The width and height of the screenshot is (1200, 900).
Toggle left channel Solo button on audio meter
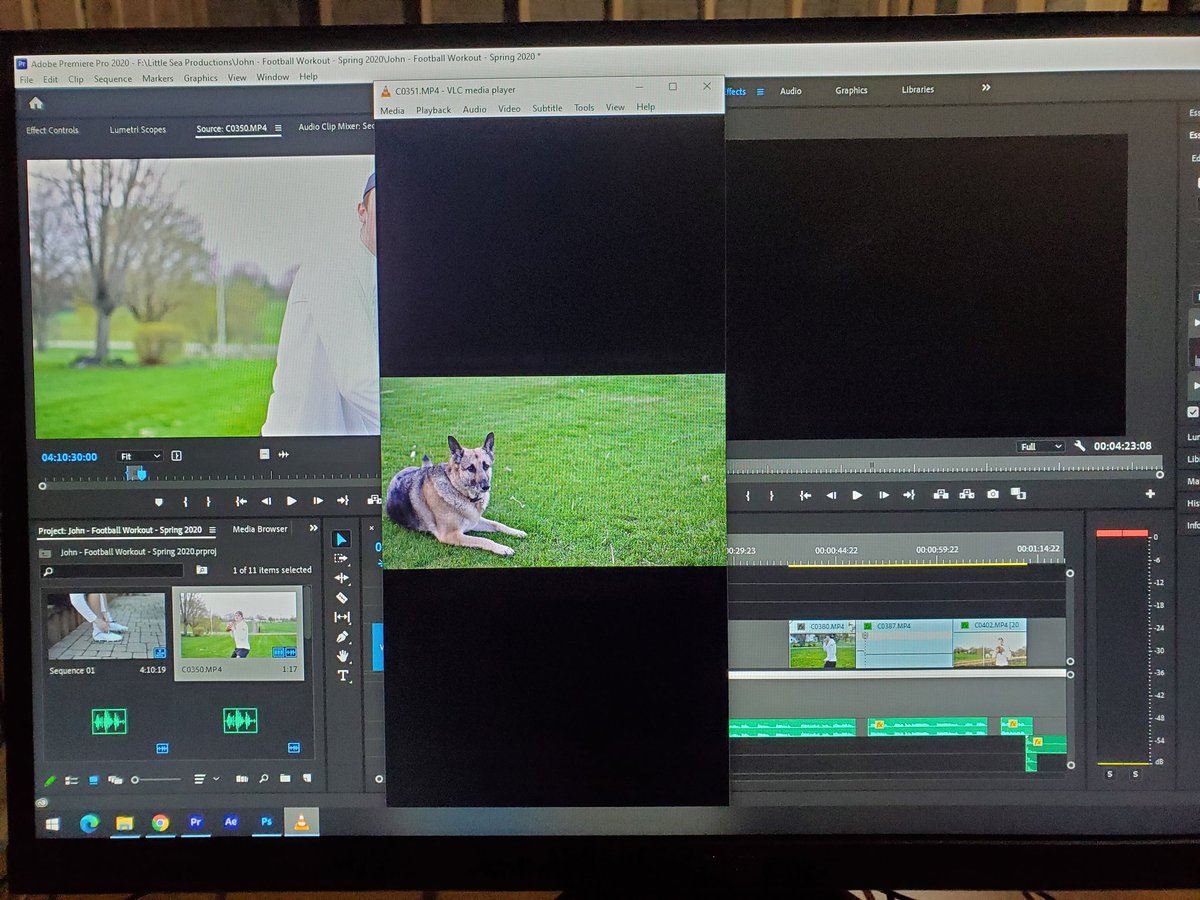click(1109, 775)
